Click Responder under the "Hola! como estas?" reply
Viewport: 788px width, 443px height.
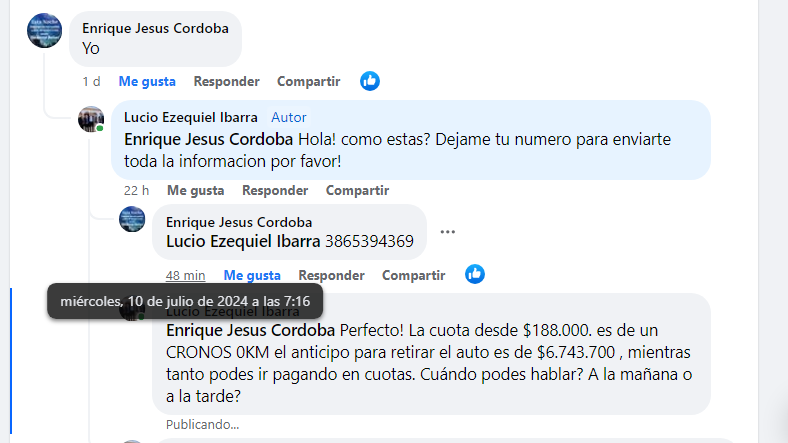[x=275, y=190]
